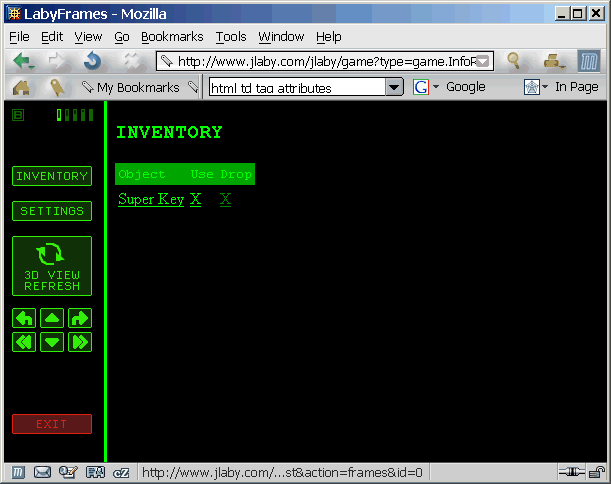This screenshot has height=484, width=611.
Task: Move forward with the up arrow
Action: point(52,318)
